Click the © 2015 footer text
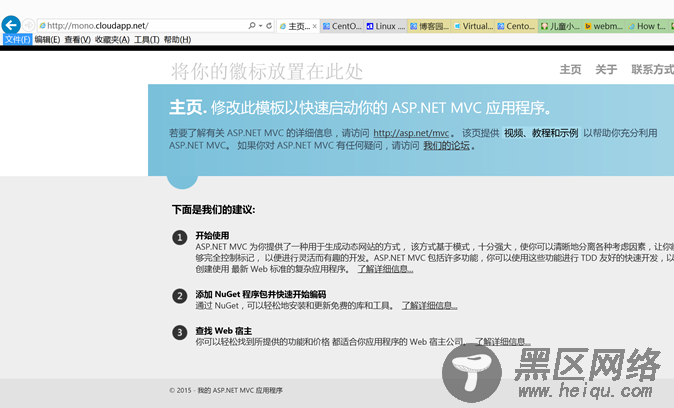Screen dimensions: 674x408 [x=226, y=390]
